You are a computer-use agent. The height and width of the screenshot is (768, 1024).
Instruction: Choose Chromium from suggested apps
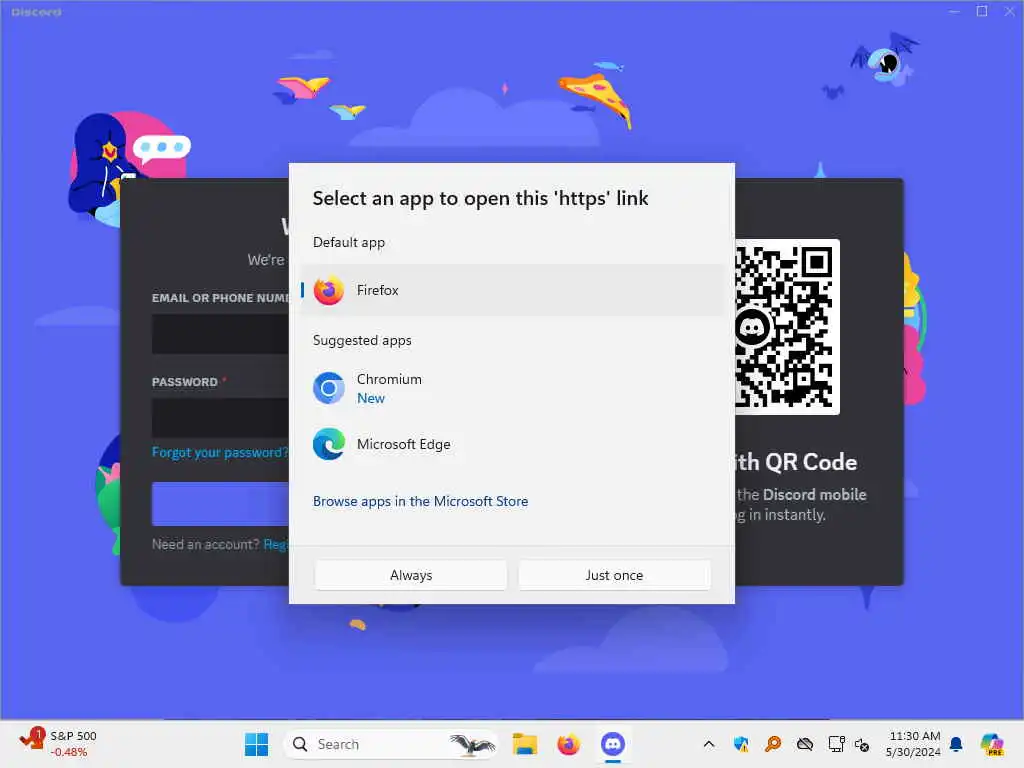(512, 389)
